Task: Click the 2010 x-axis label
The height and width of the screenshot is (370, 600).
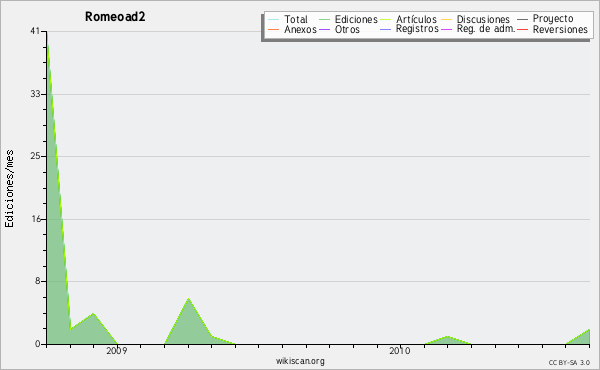Action: (400, 350)
